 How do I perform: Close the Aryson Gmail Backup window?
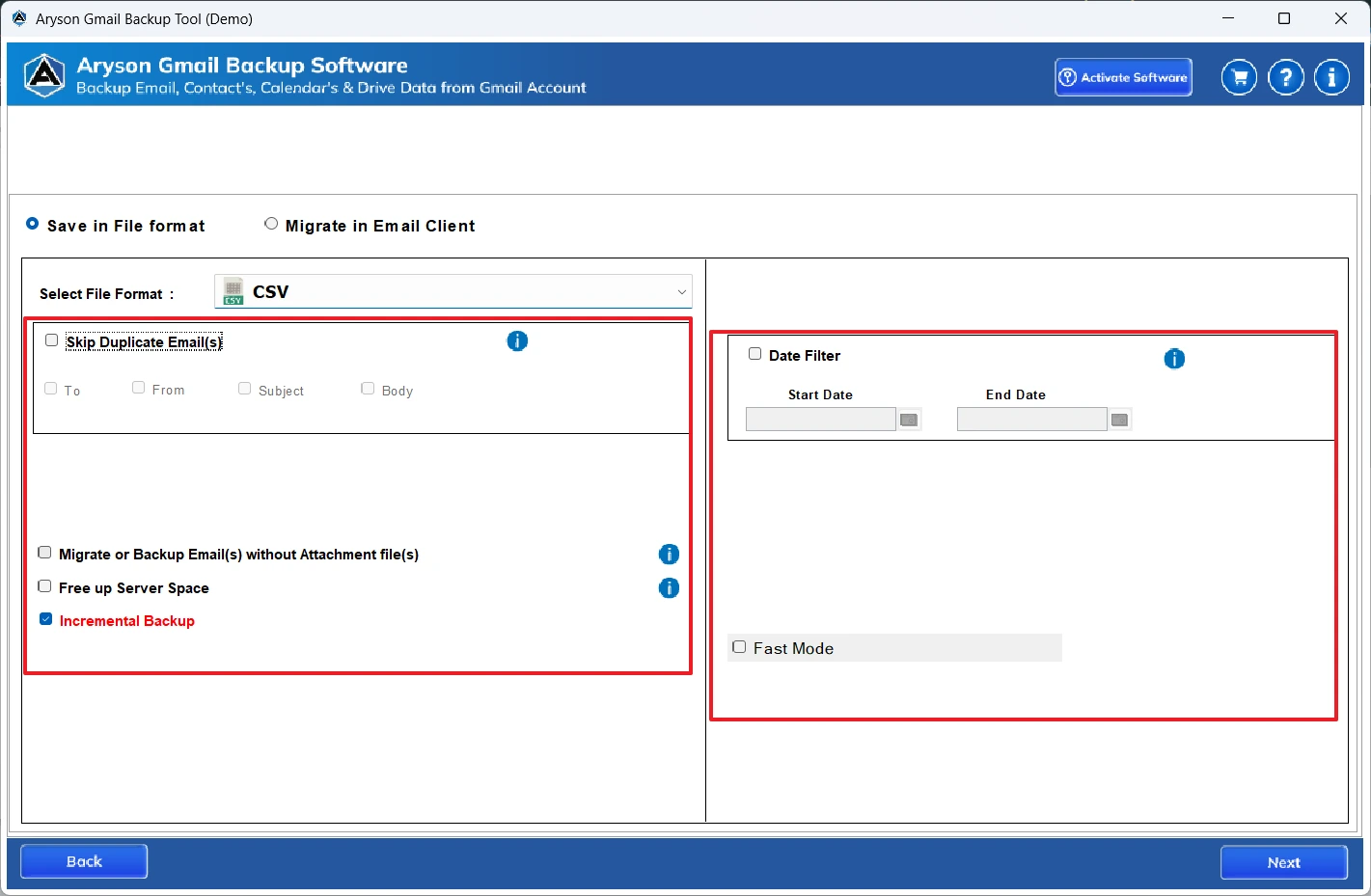pos(1341,18)
